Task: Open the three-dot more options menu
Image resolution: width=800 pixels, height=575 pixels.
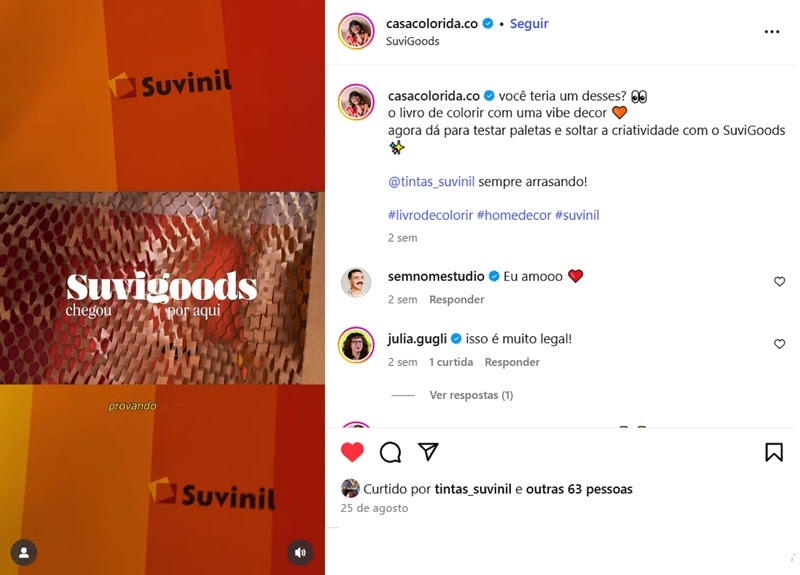Action: tap(771, 32)
